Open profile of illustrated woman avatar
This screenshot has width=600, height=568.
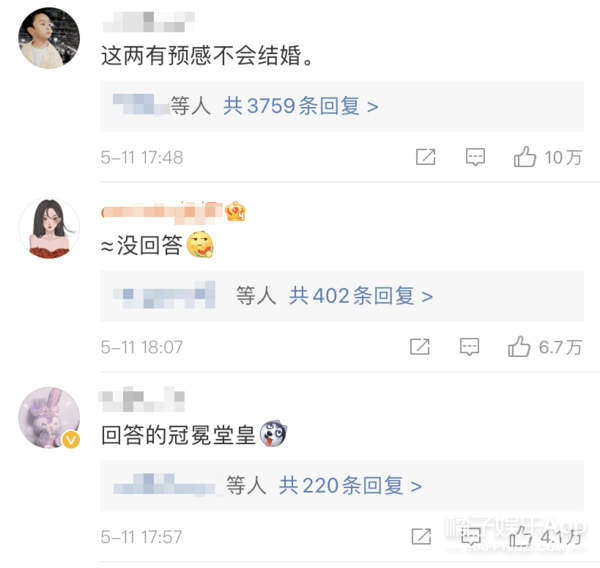(49, 228)
